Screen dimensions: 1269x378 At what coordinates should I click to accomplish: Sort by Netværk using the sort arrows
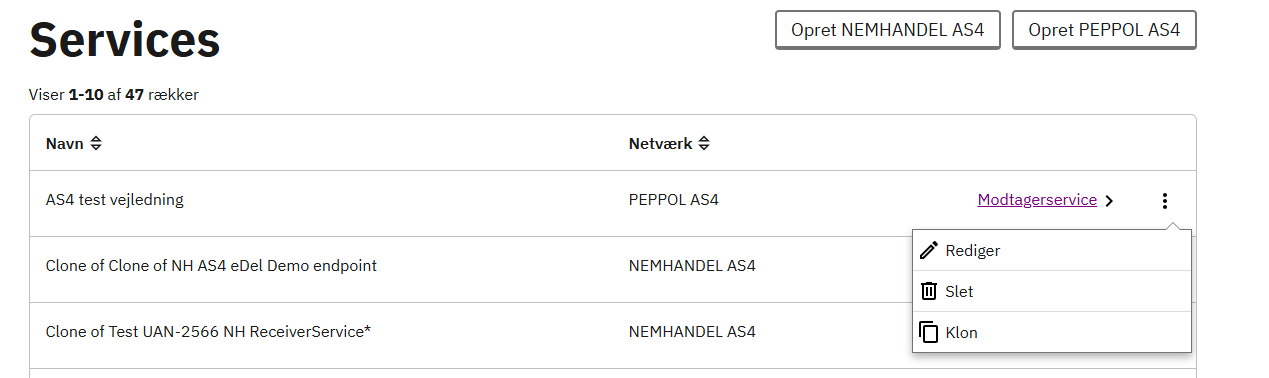pos(704,144)
